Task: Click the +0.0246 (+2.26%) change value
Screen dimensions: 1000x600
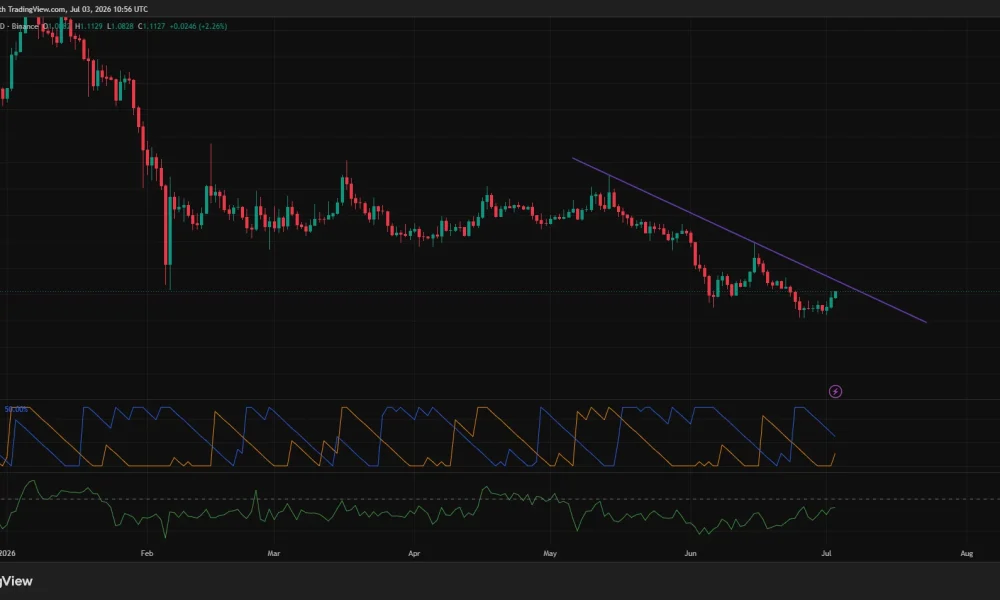Action: [198, 26]
